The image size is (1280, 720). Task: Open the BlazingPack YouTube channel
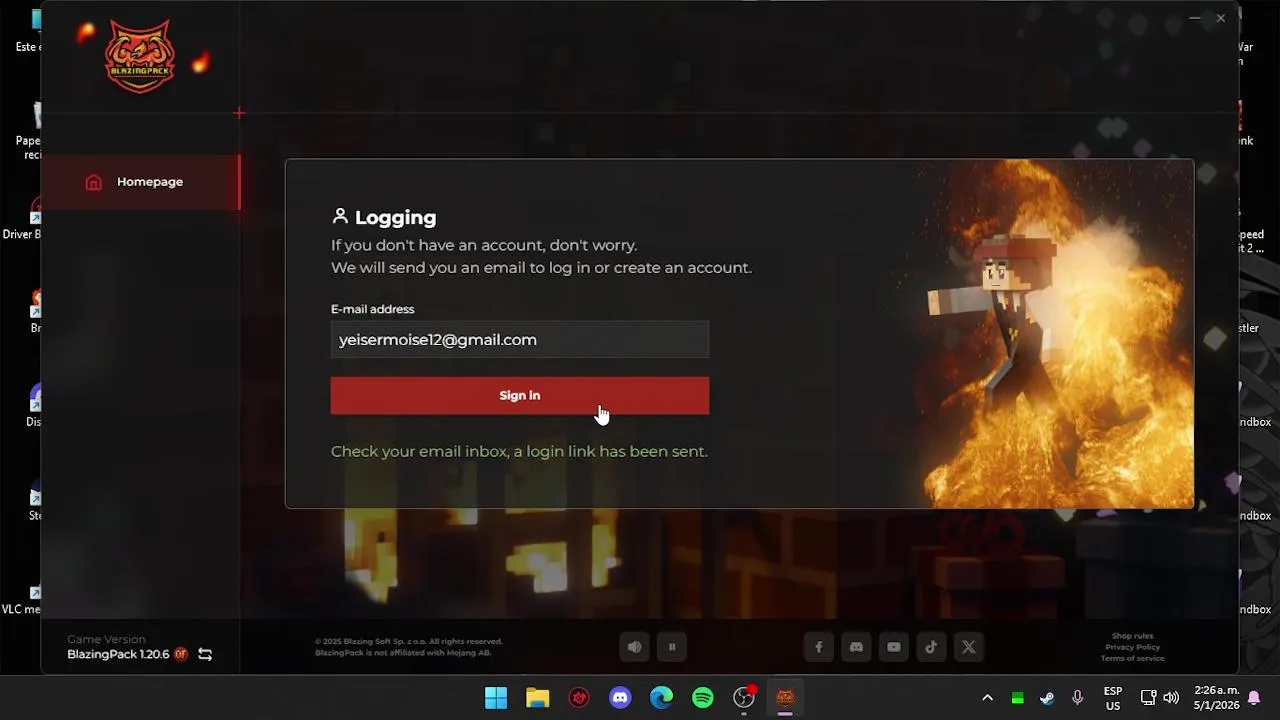point(894,647)
